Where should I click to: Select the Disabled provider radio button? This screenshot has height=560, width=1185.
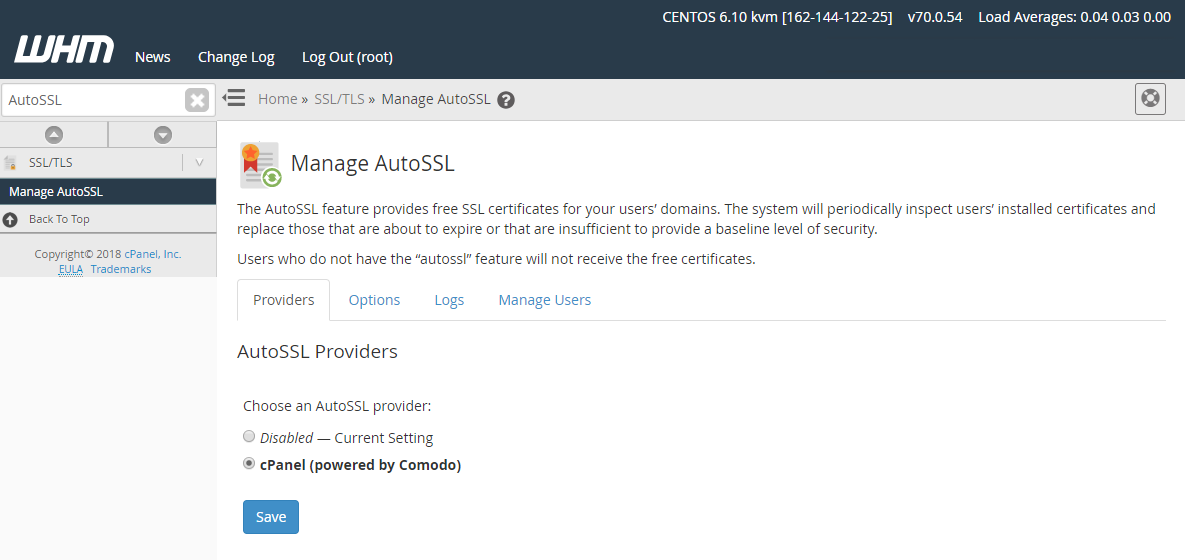[x=249, y=436]
